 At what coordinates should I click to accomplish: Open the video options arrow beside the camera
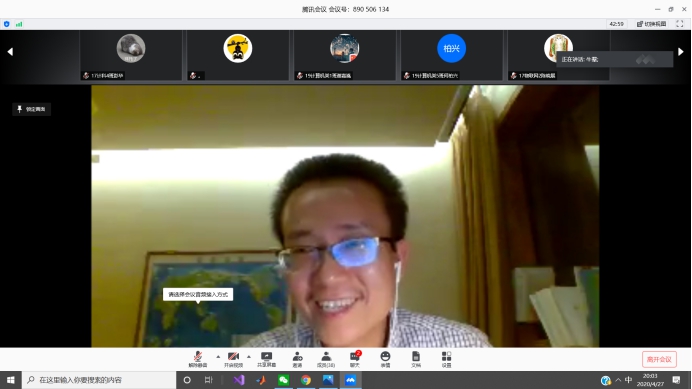pos(249,356)
